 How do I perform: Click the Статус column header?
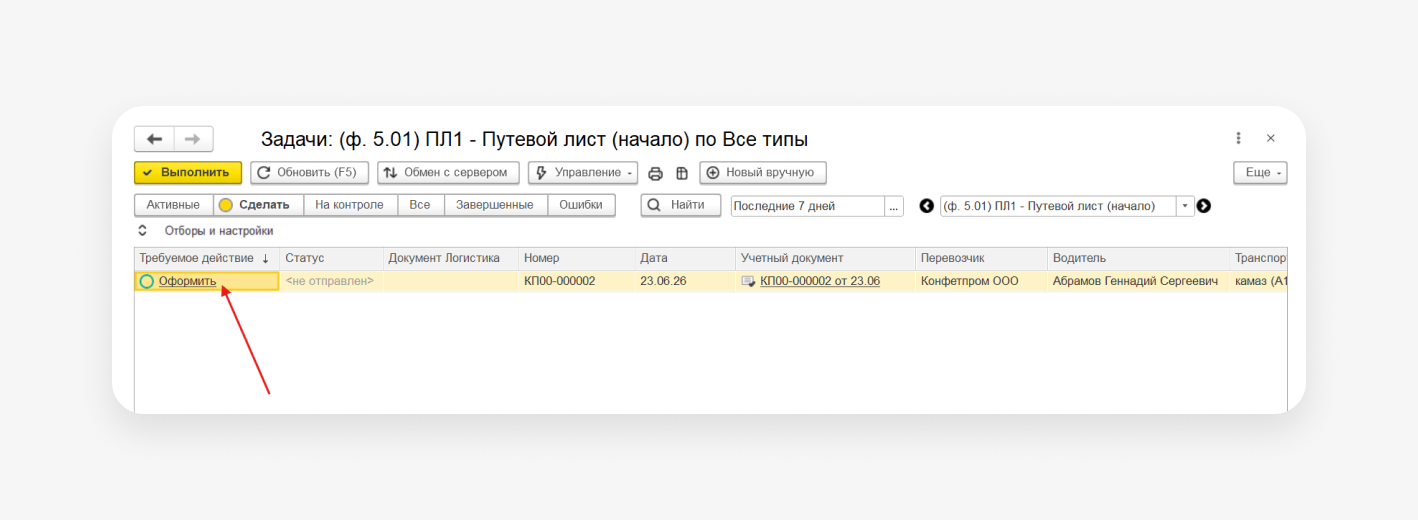[331, 258]
